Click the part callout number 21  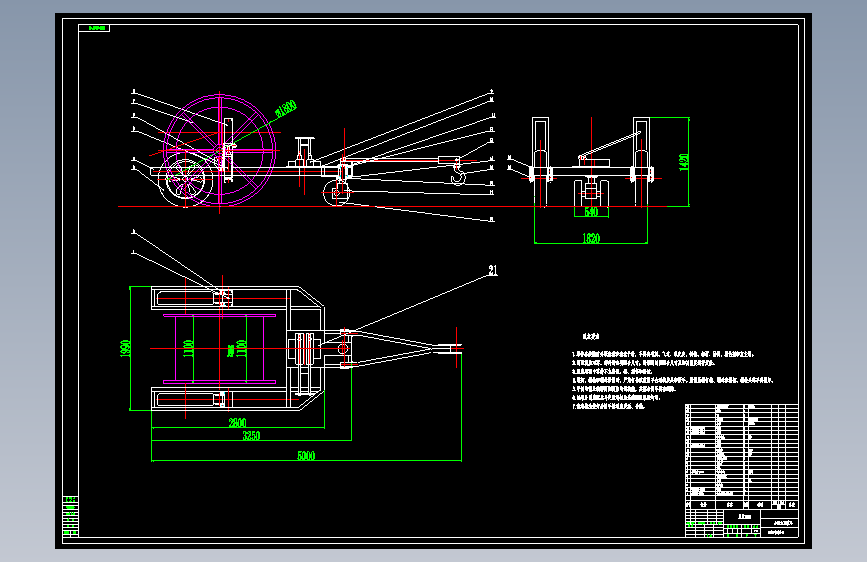[x=493, y=270]
